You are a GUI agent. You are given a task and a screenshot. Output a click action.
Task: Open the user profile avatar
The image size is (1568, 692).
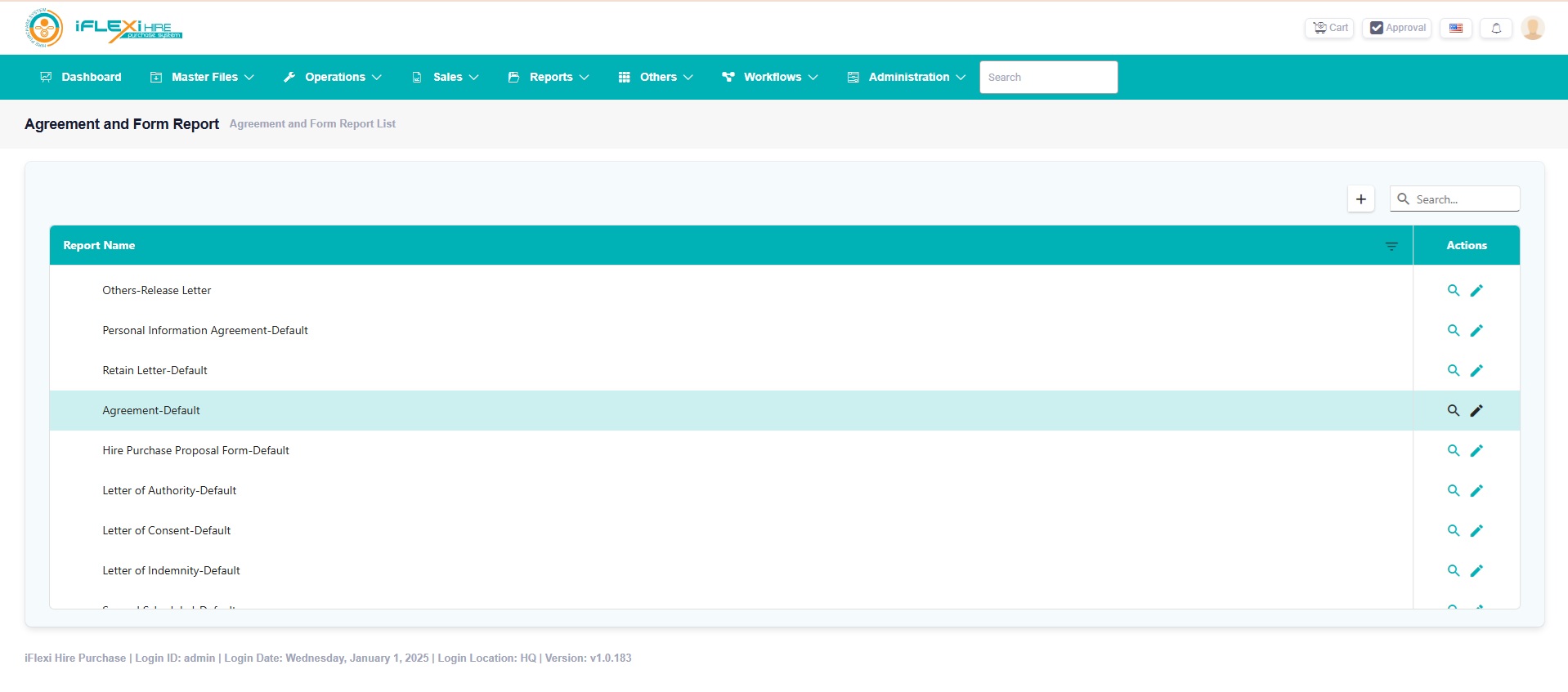coord(1532,28)
